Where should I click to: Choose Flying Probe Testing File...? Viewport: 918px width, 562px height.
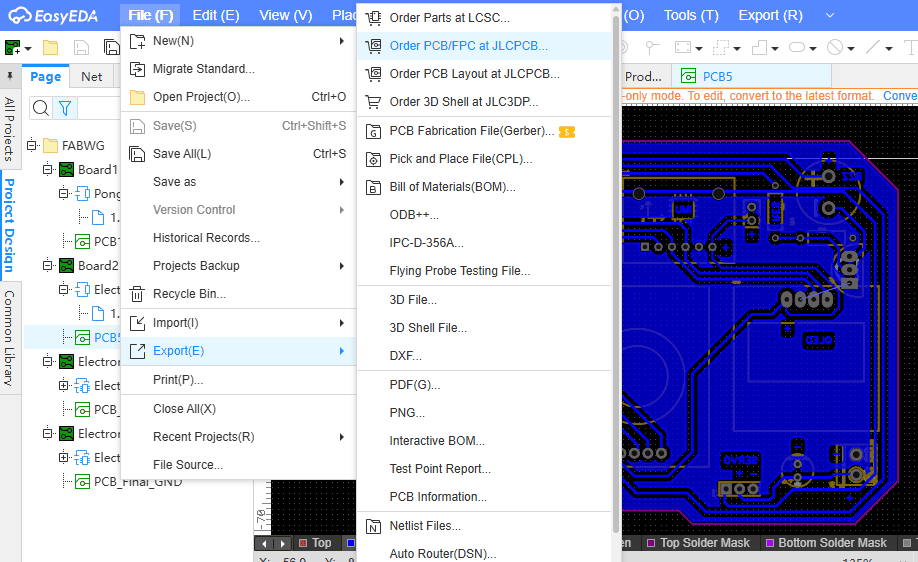484,271
